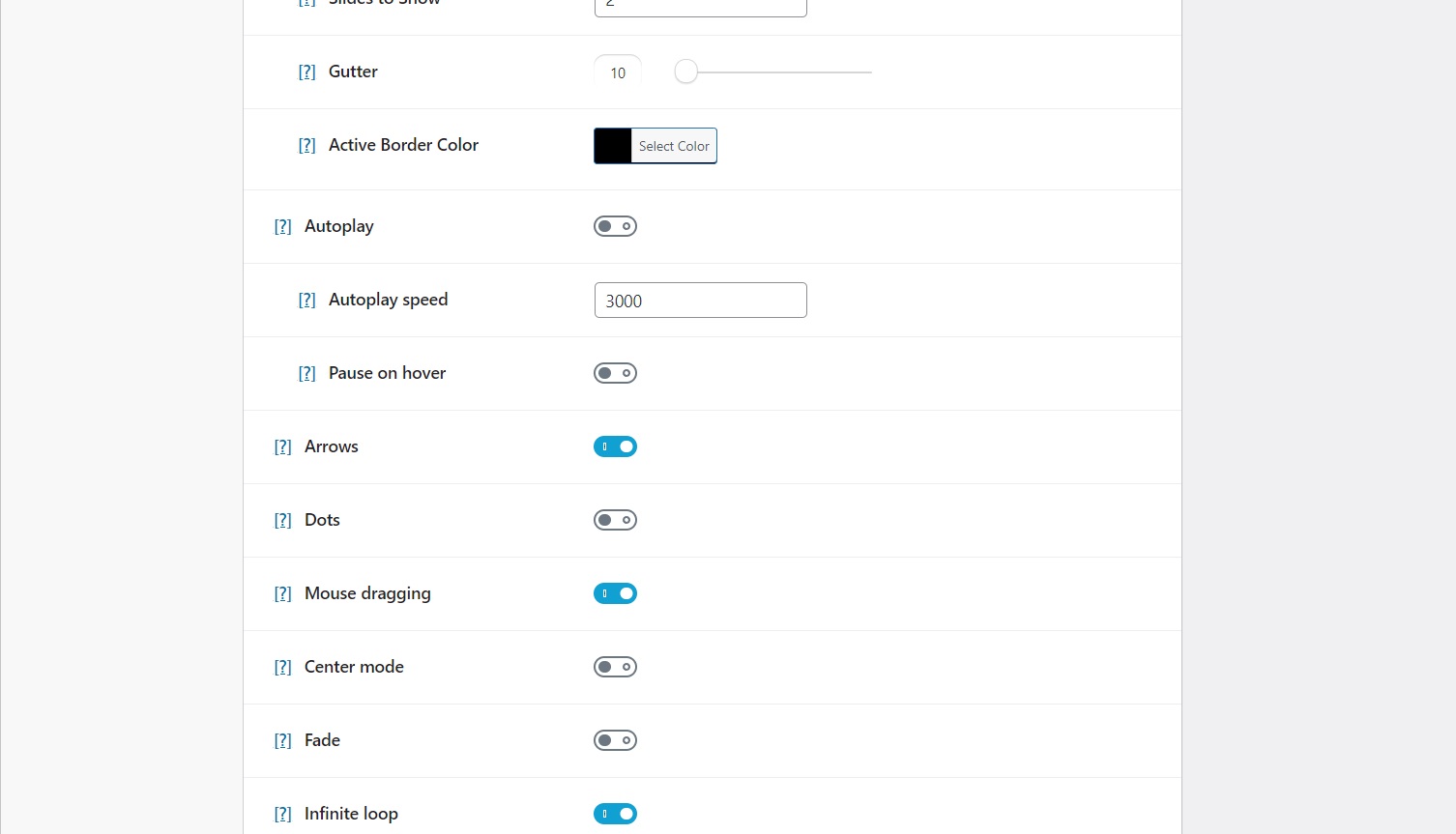Enable the Autoplay toggle
The width and height of the screenshot is (1456, 834).
(615, 226)
